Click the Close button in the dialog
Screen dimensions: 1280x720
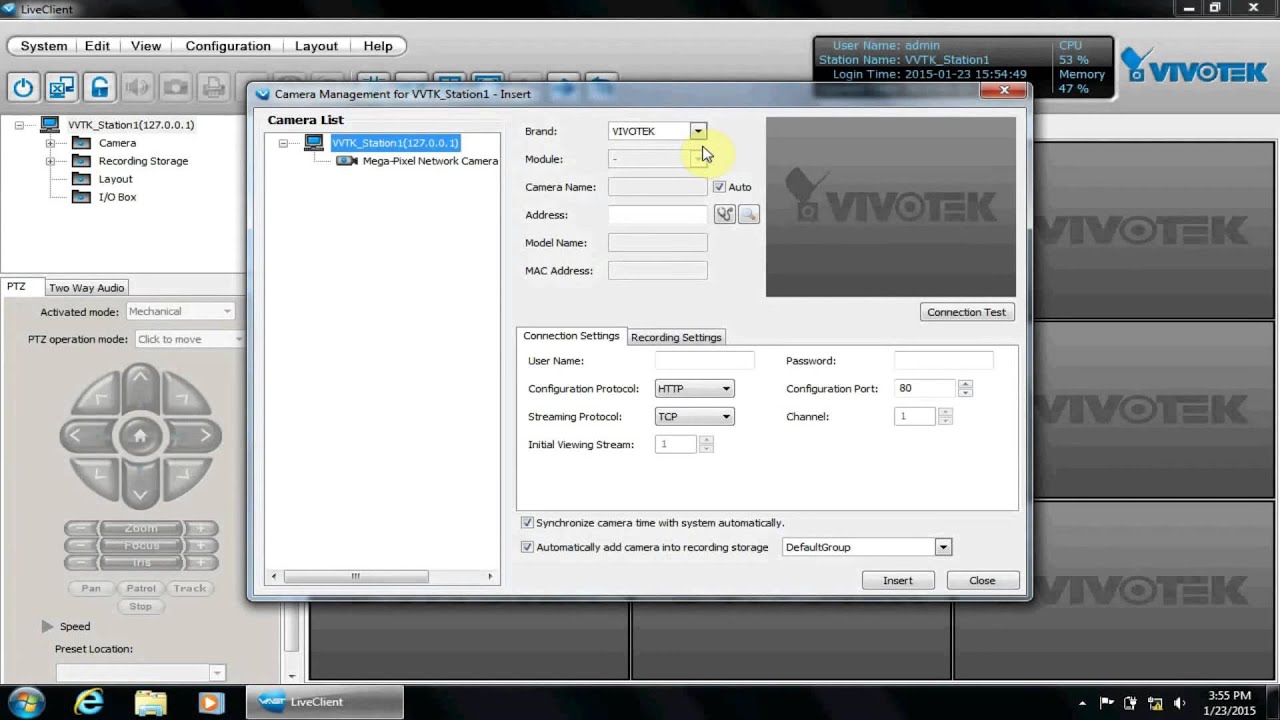pos(982,581)
